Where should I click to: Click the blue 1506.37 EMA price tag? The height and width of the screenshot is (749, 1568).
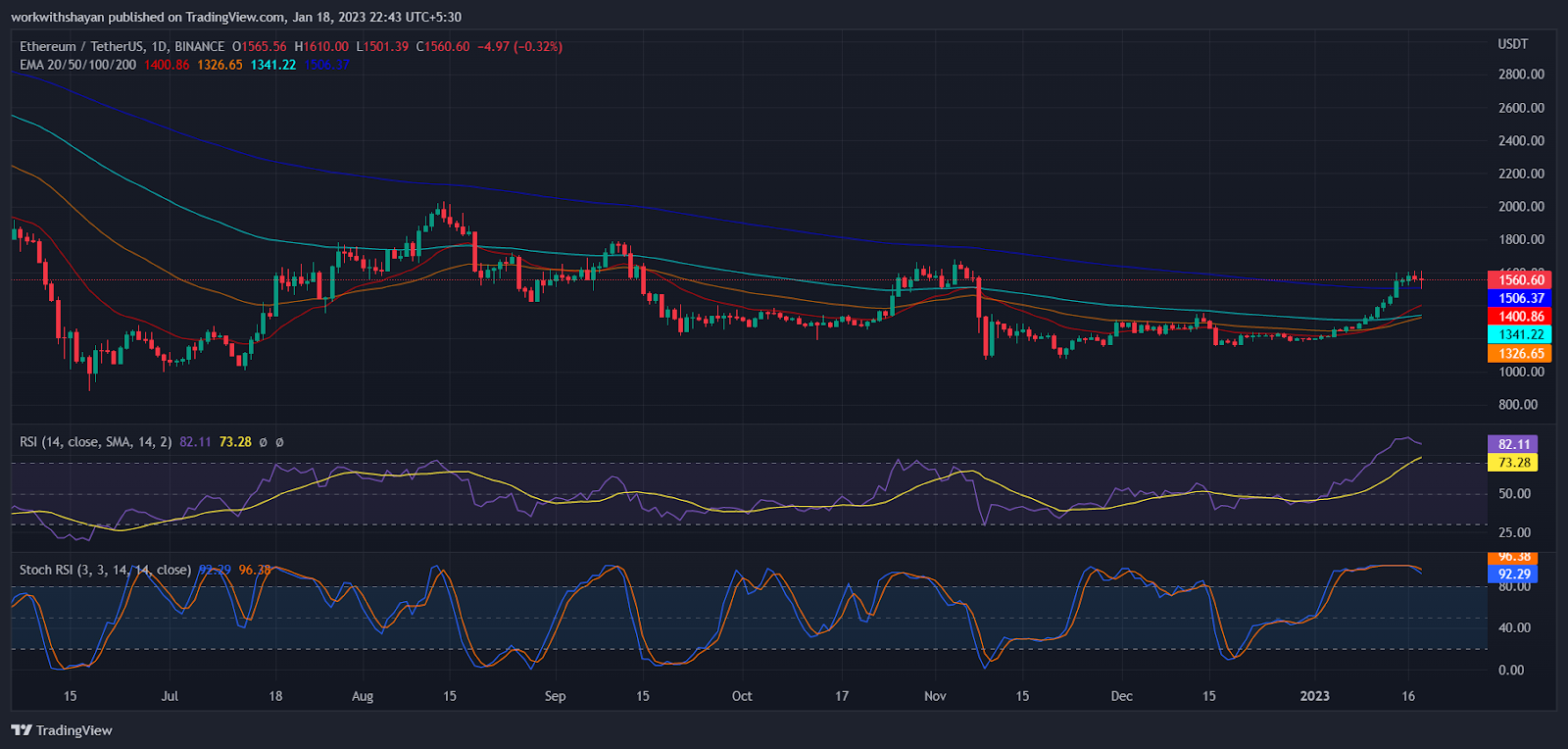click(1519, 298)
